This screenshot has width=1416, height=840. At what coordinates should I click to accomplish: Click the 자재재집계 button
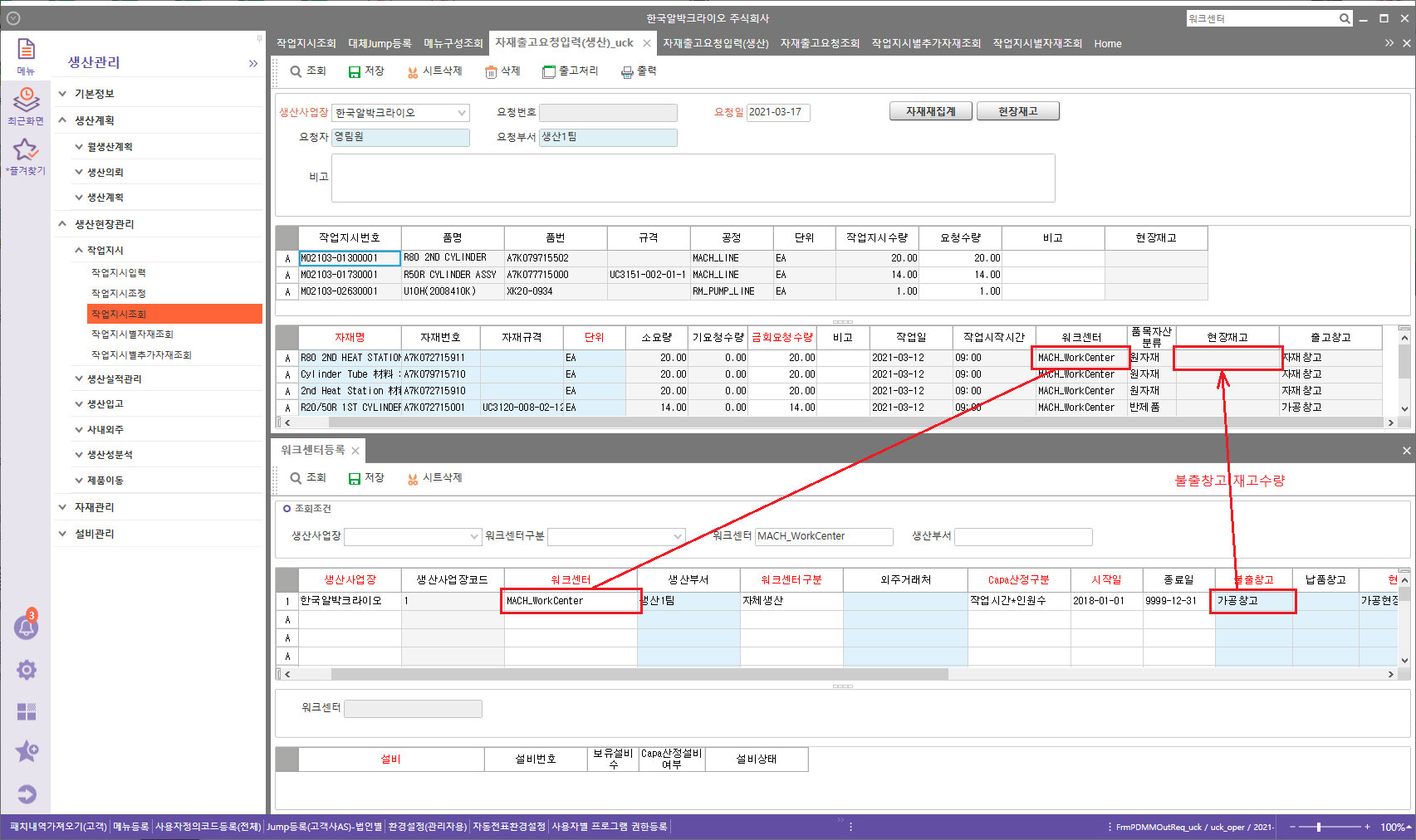pos(931,111)
